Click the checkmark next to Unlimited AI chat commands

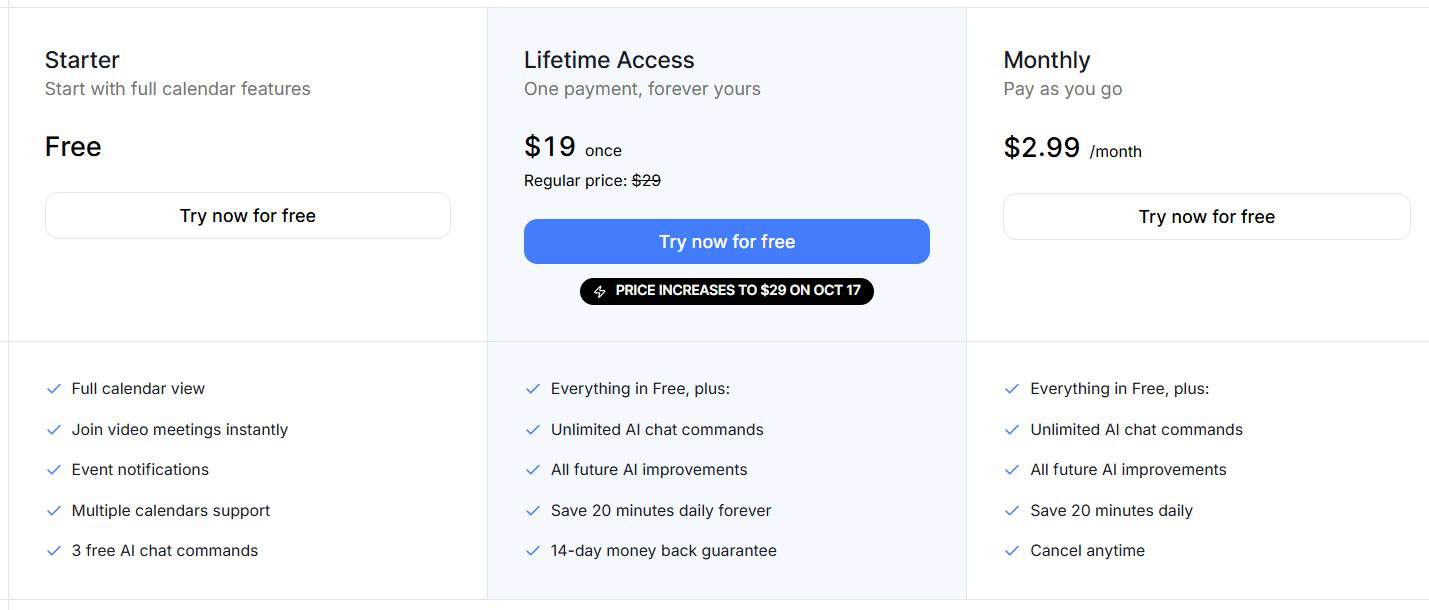(x=532, y=429)
